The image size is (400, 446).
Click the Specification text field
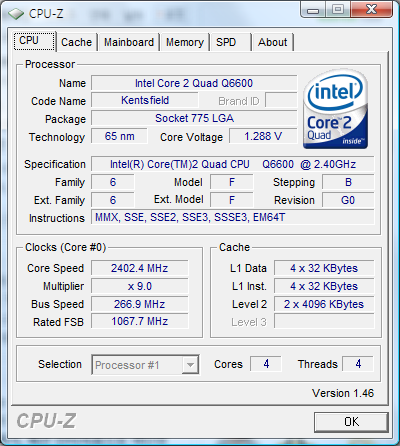pyautogui.click(x=233, y=164)
